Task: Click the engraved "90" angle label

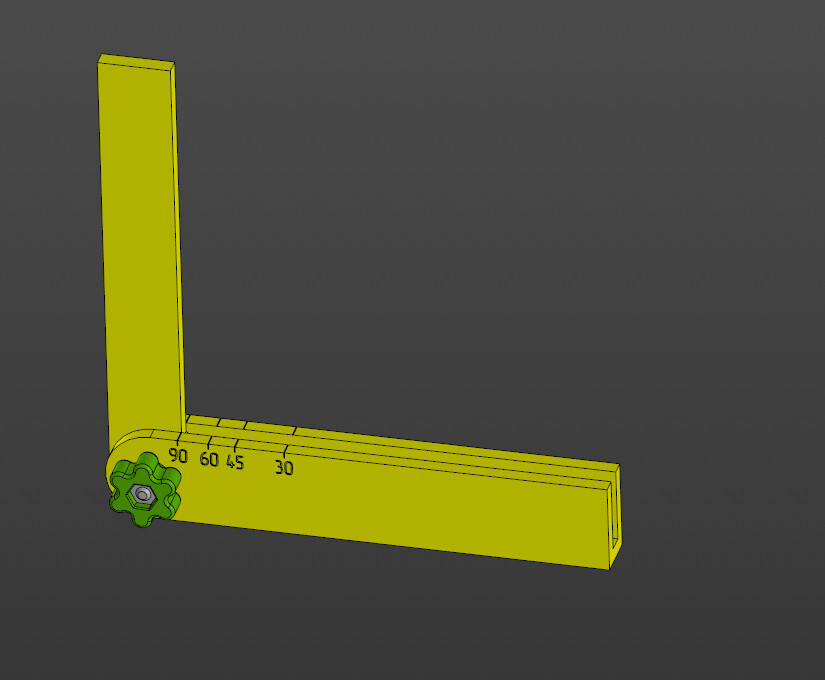Action: pos(178,455)
